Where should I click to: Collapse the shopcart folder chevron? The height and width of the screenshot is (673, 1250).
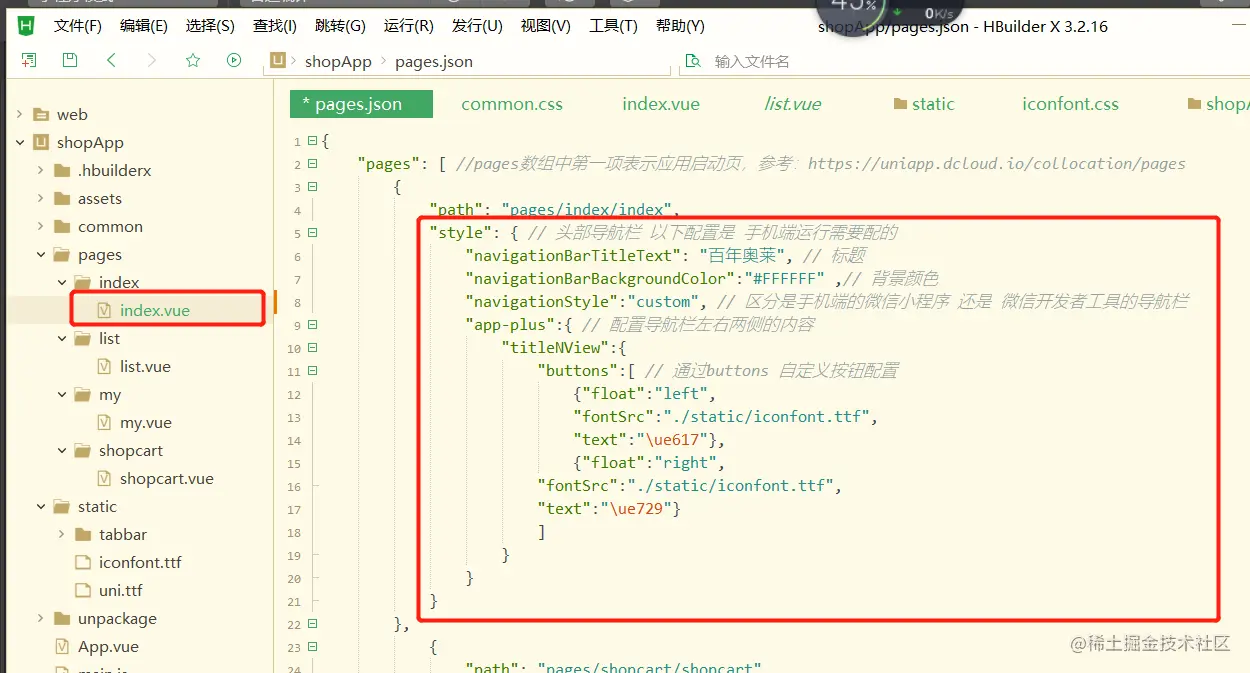(61, 450)
